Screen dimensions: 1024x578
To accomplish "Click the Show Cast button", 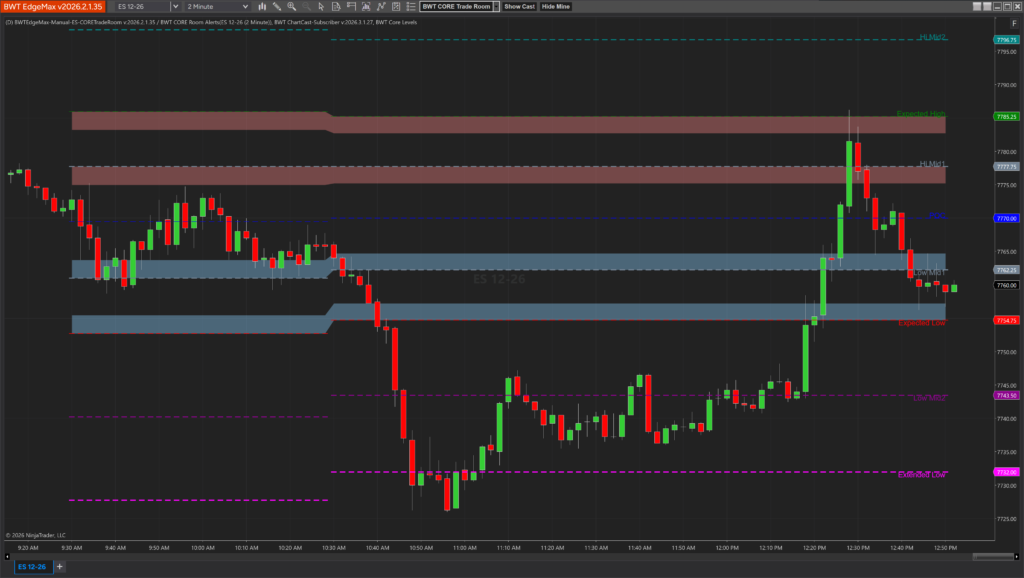I will click(519, 7).
